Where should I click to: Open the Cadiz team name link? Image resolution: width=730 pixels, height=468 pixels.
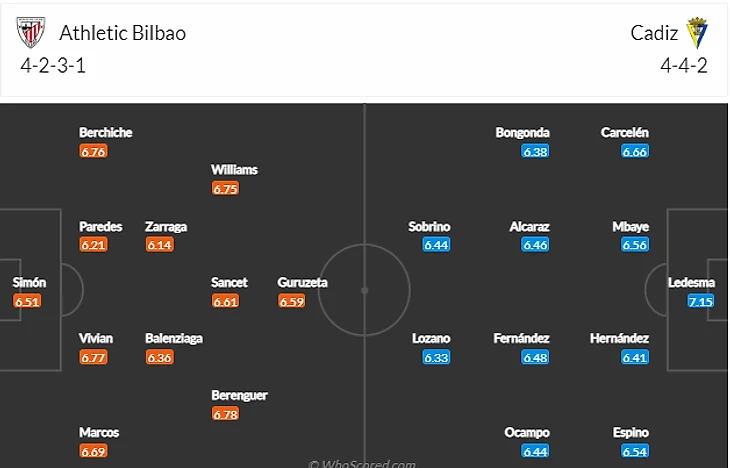(654, 32)
